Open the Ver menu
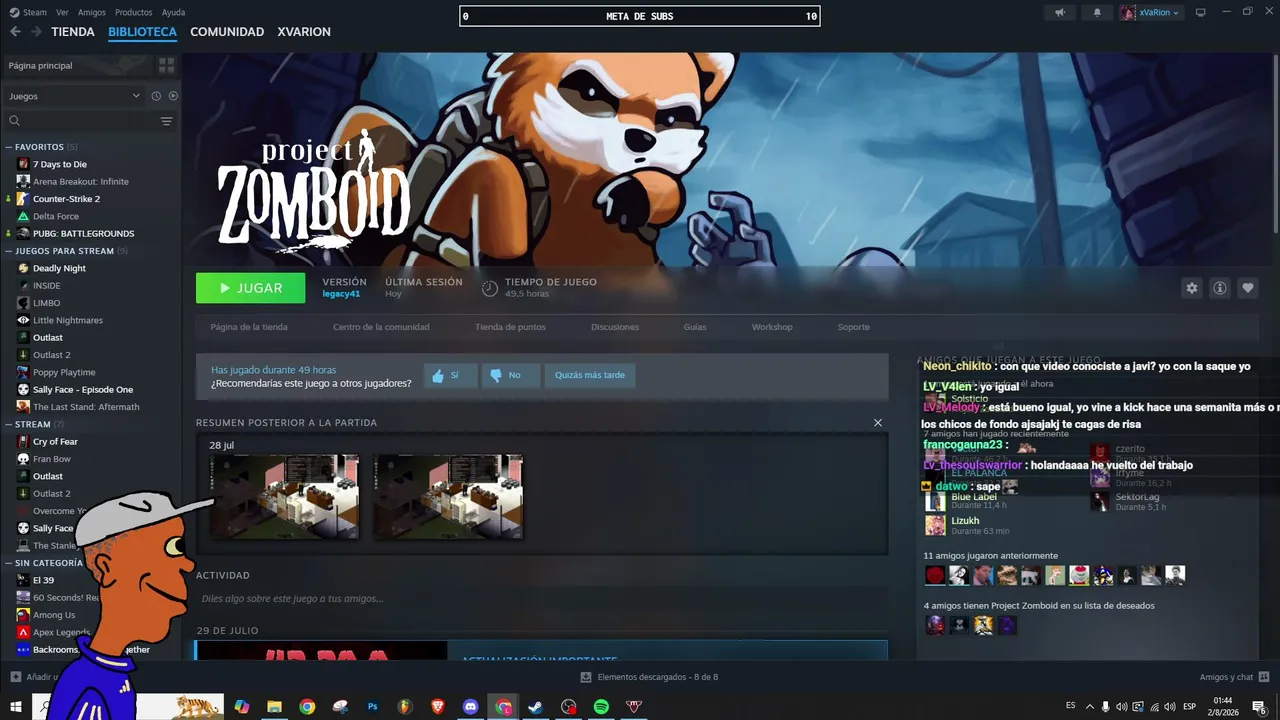 tap(62, 13)
